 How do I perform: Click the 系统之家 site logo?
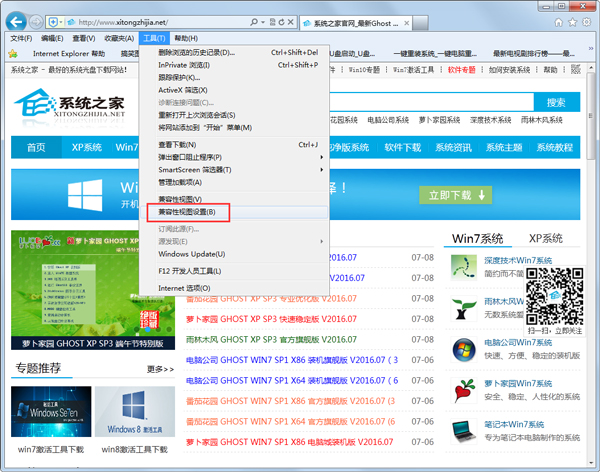(70, 104)
